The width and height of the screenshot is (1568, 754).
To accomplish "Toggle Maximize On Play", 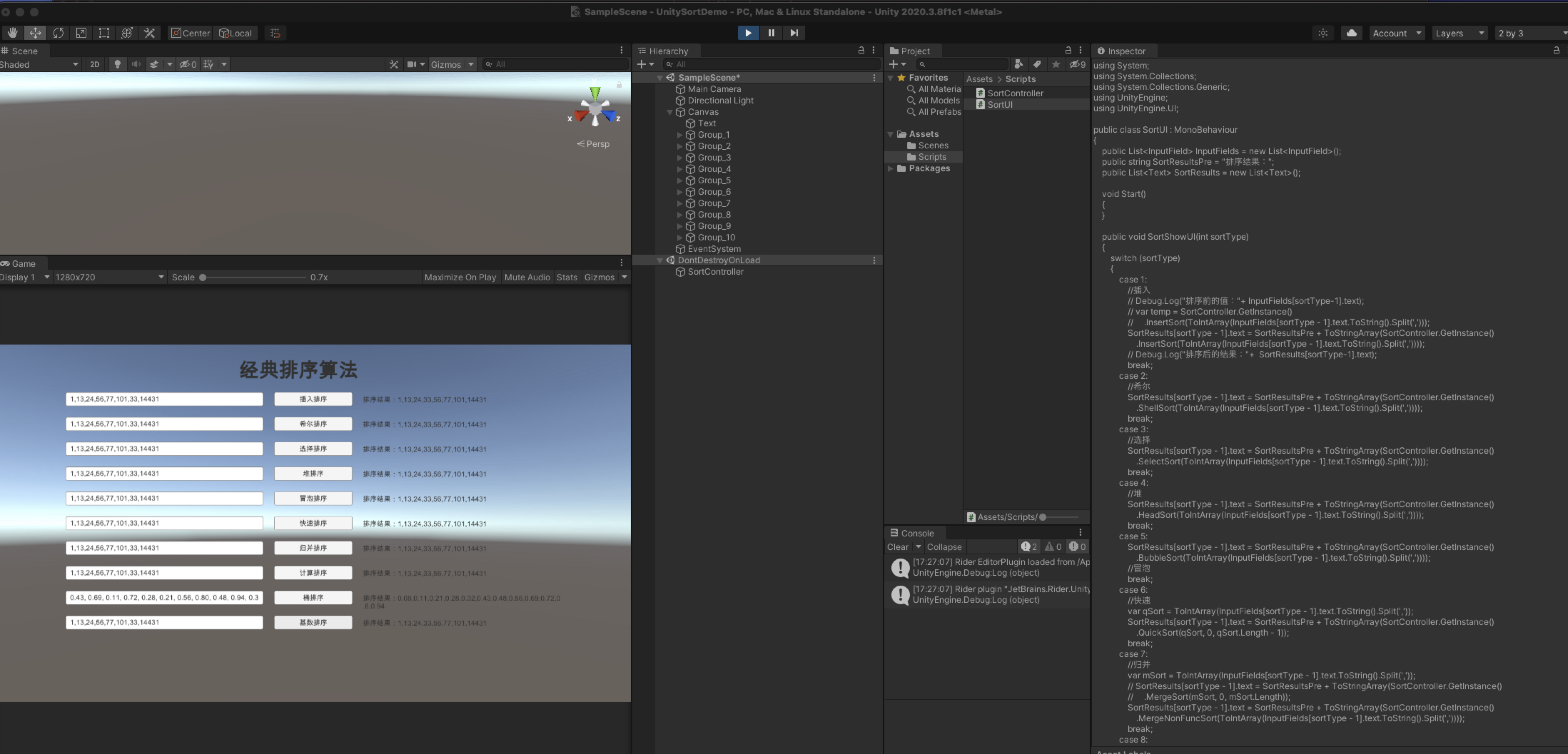I will pos(460,277).
